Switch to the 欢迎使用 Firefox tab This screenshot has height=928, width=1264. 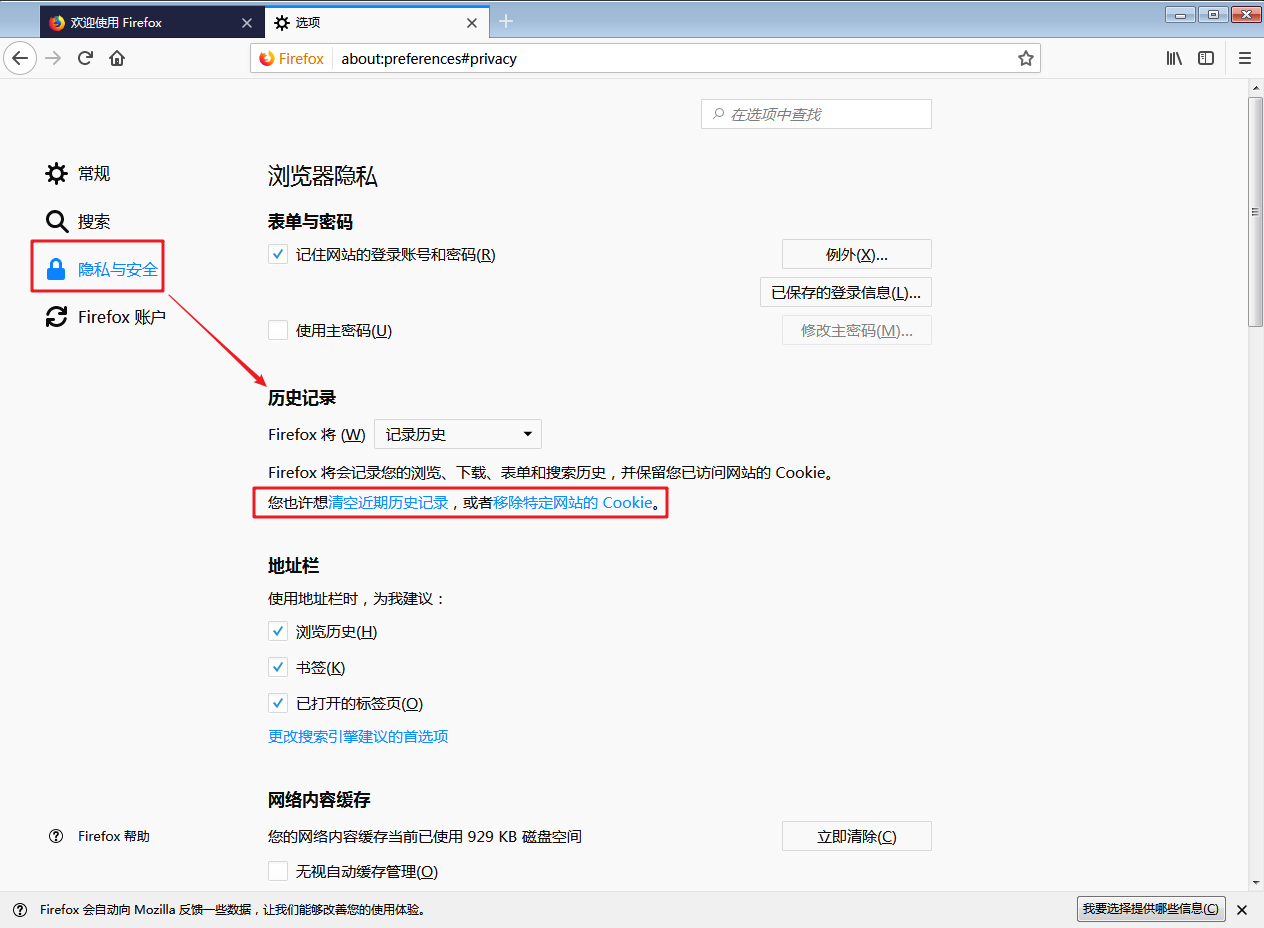tap(151, 22)
